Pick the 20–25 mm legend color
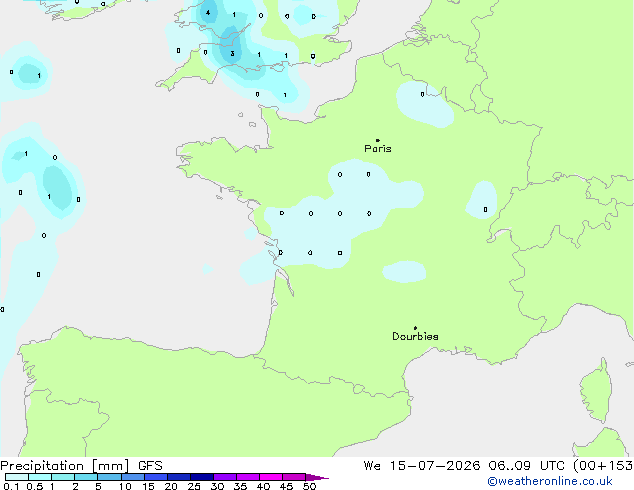The height and width of the screenshot is (490, 634). click(x=178, y=477)
